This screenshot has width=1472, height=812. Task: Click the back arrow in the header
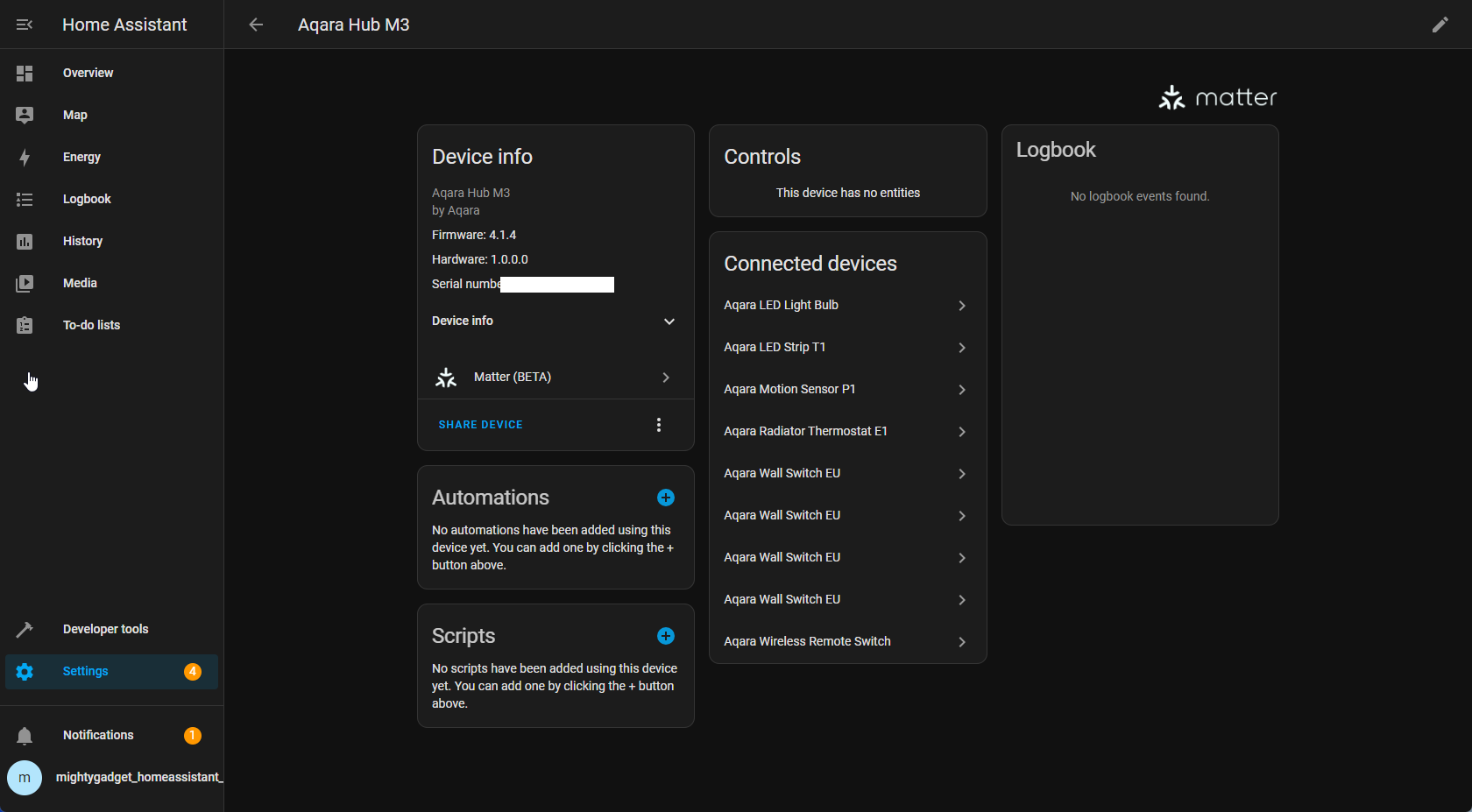pyautogui.click(x=256, y=25)
